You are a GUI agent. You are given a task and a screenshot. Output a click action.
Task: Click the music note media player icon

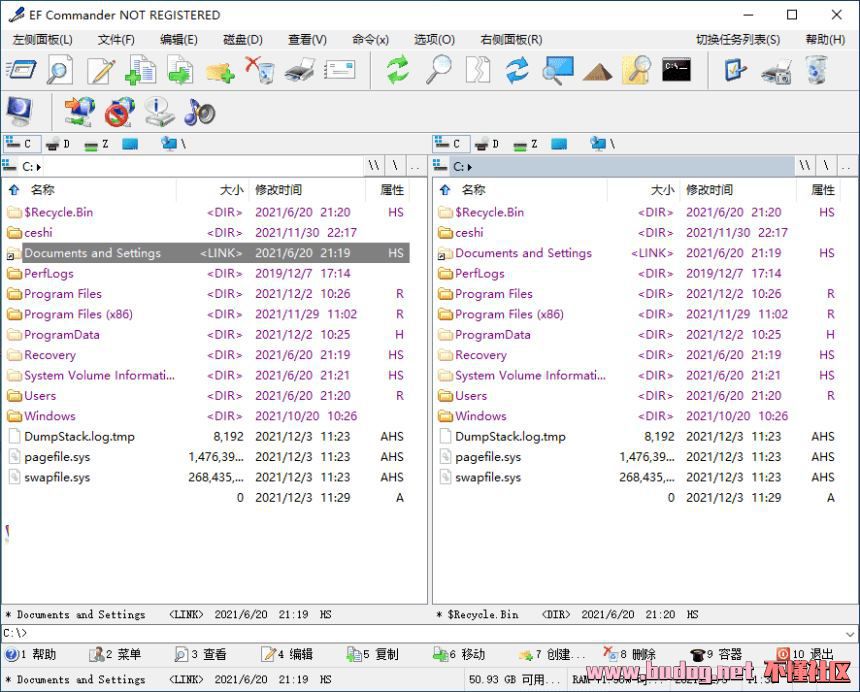tap(199, 112)
